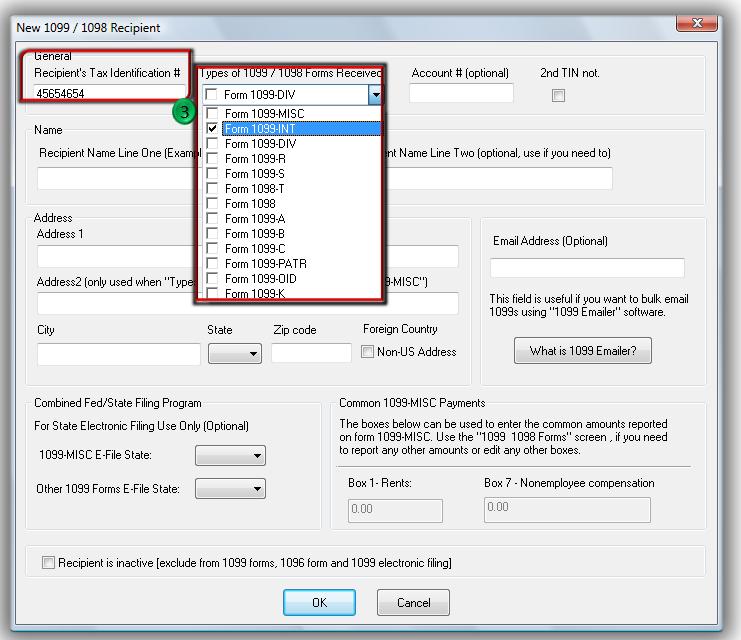Open the Other 1099 Forms E-File State dropdown
The width and height of the screenshot is (741, 640).
click(x=230, y=489)
